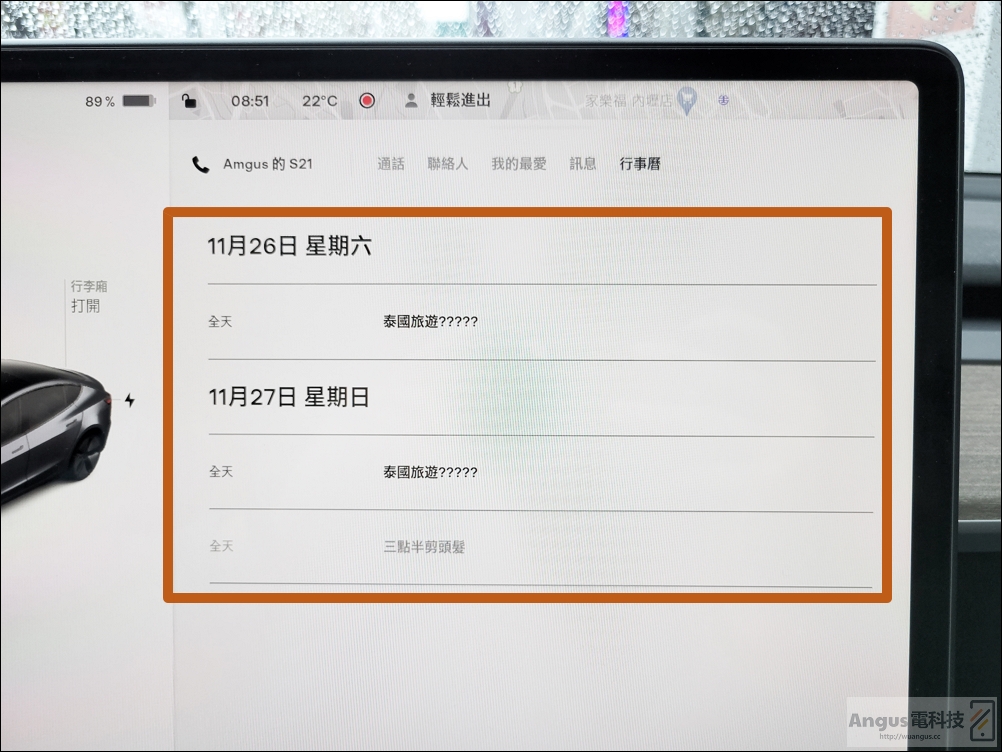Open the 三點半剪頭髮 event
Viewport: 1002px width, 752px height.
click(x=541, y=547)
